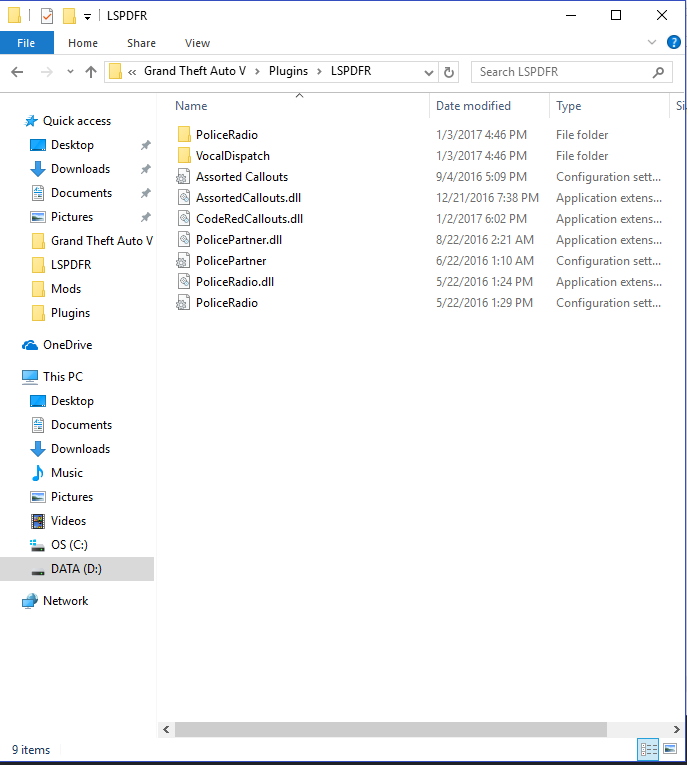Switch to the View ribbon tab
This screenshot has width=687, height=765.
click(x=197, y=43)
